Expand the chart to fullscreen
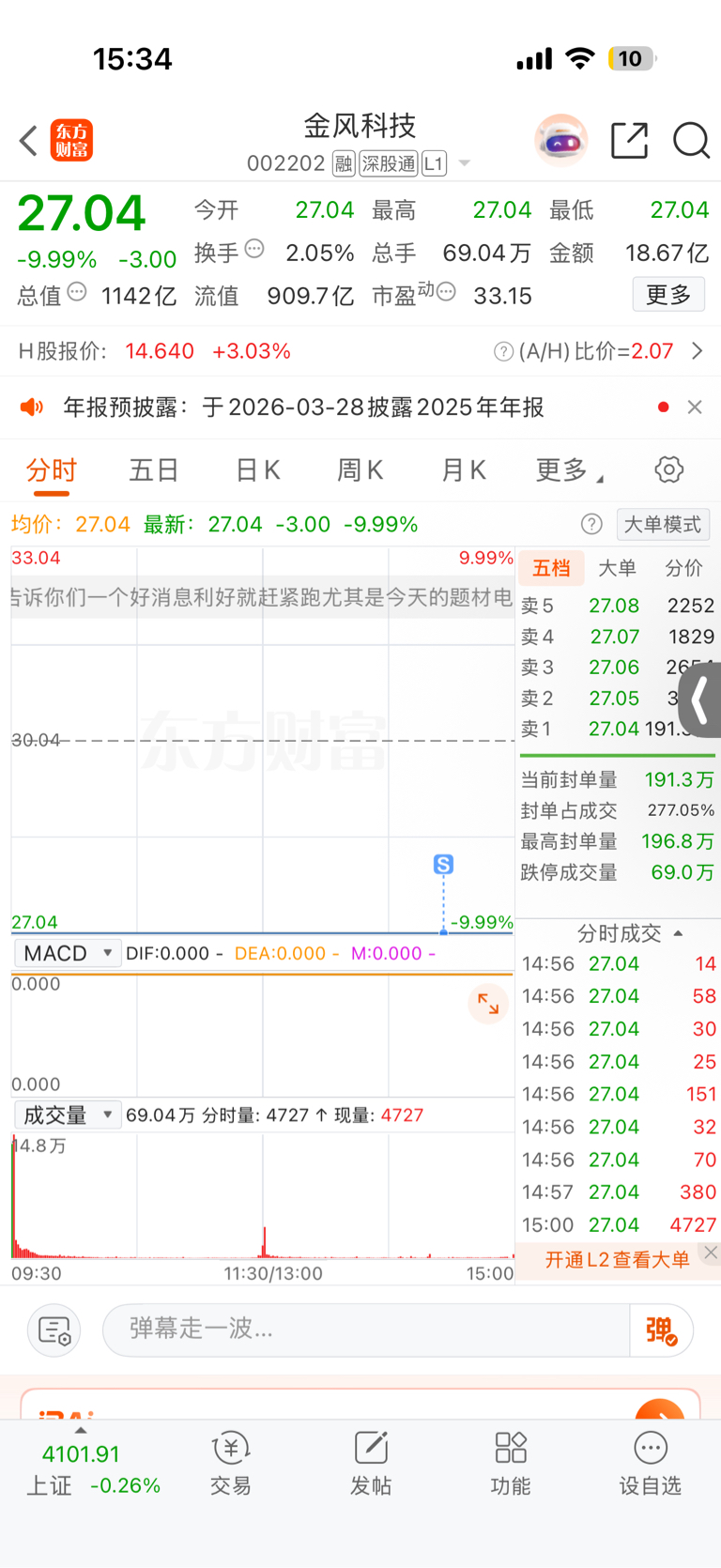 click(x=488, y=1004)
